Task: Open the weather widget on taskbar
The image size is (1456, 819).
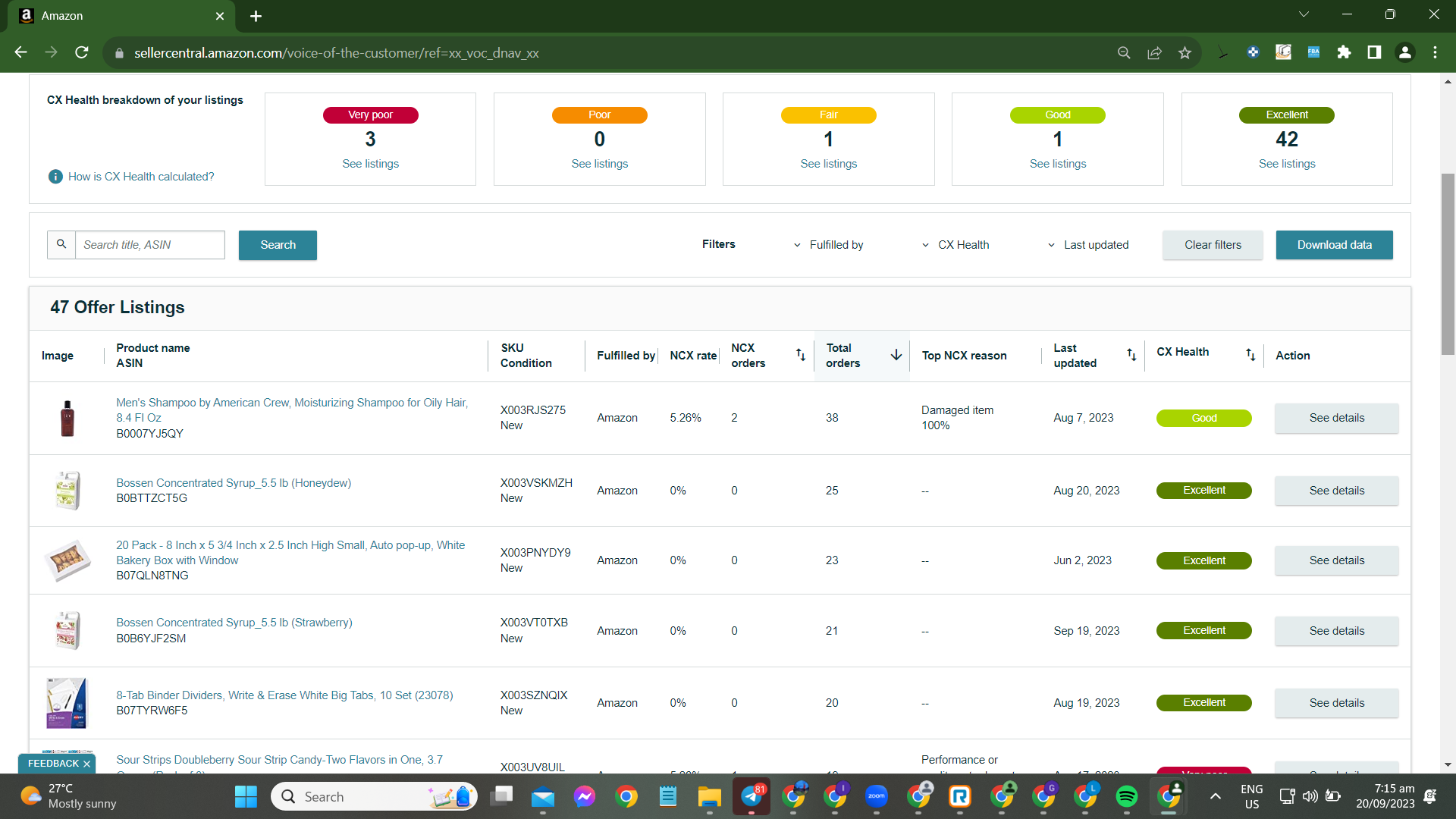Action: 68,796
